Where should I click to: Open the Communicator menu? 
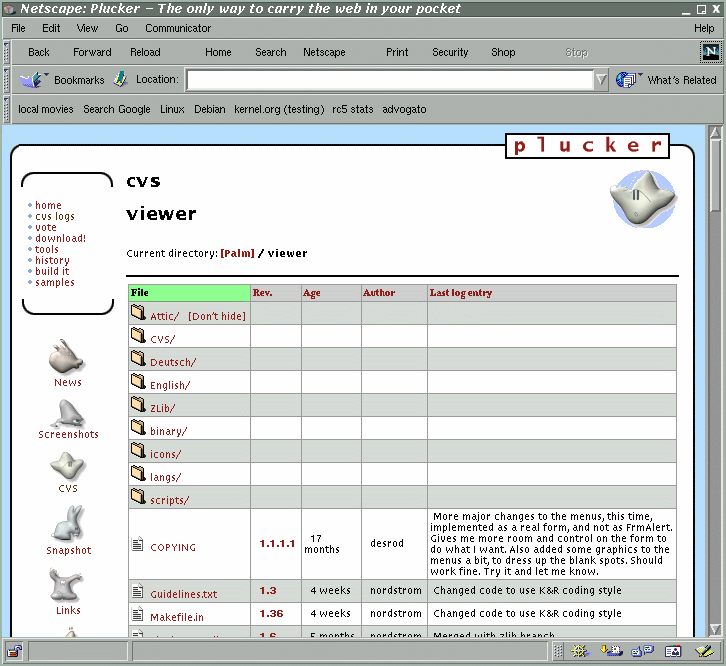pos(178,28)
